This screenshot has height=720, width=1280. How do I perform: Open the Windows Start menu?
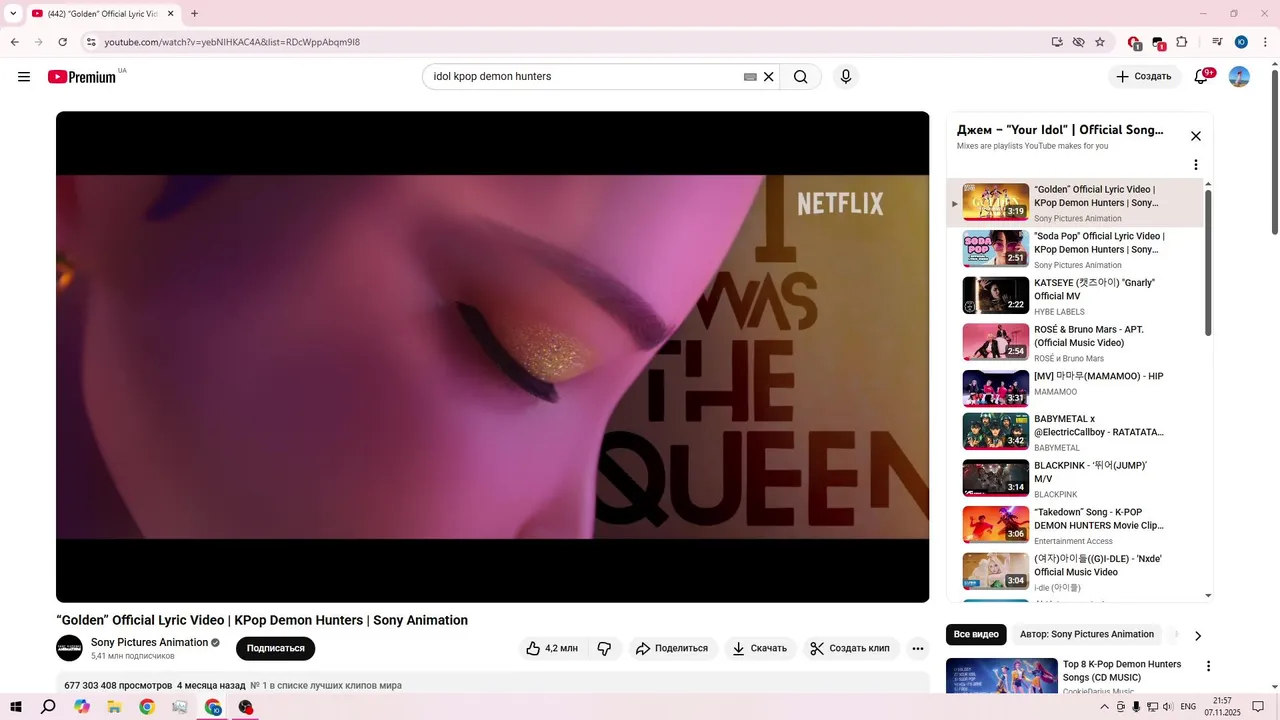click(x=16, y=707)
